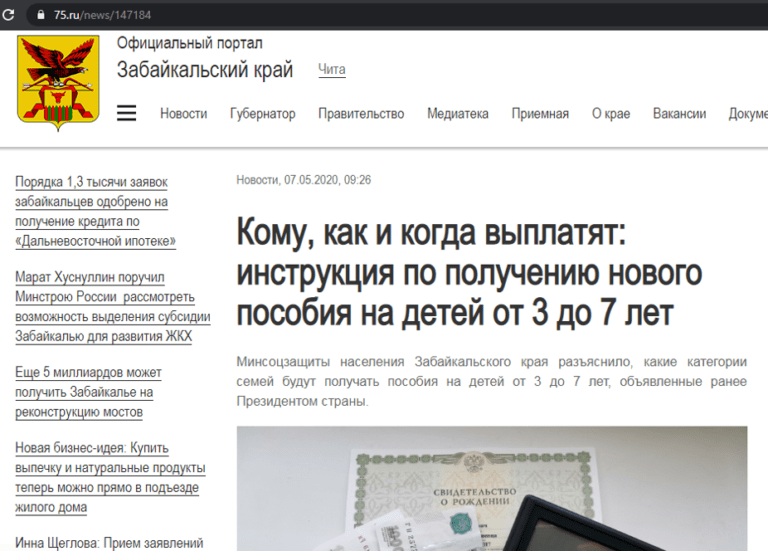Image resolution: width=768 pixels, height=551 pixels.
Task: Click the Чита city link
Action: (x=332, y=70)
